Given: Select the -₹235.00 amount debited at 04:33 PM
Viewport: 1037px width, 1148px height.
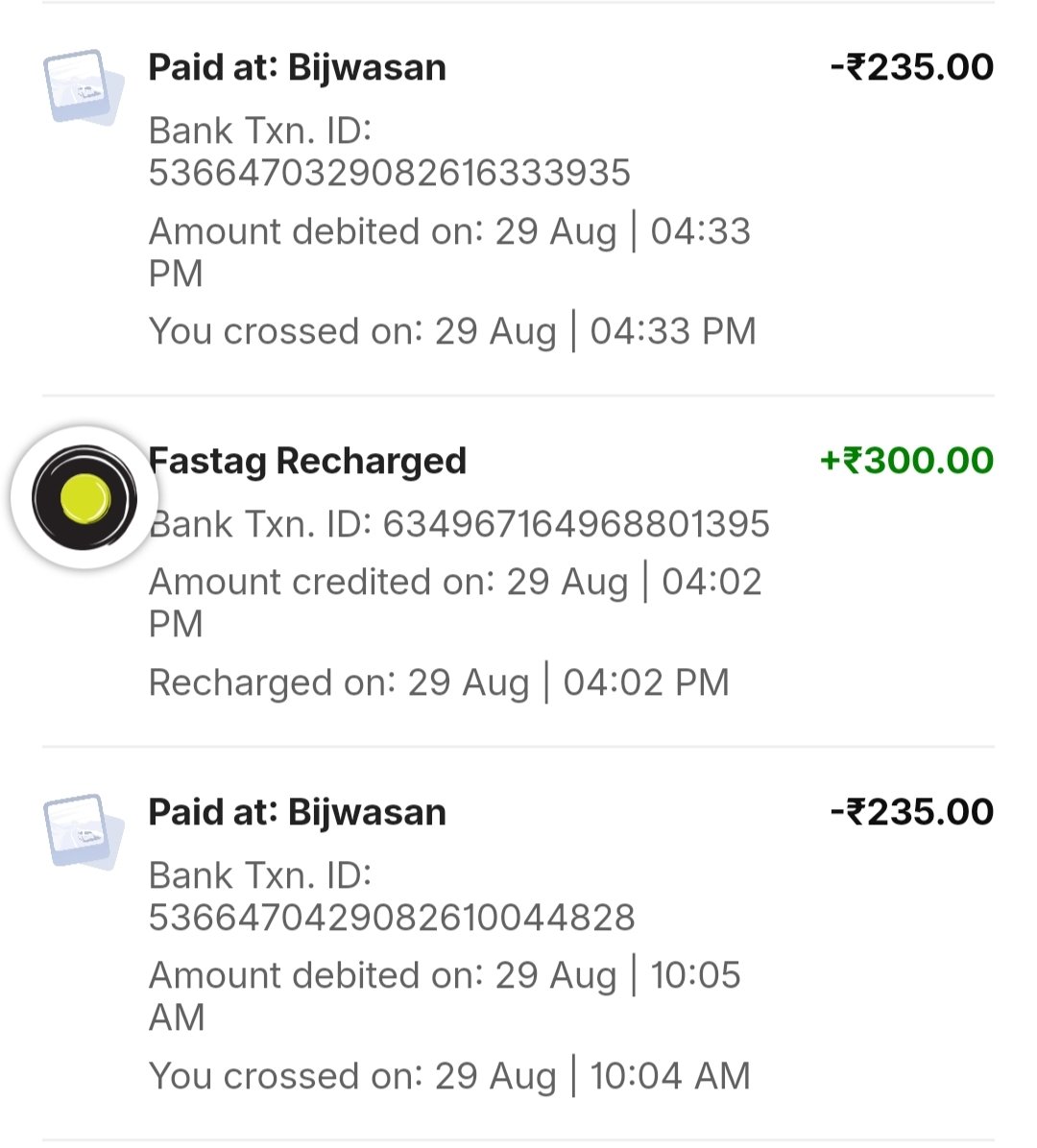Looking at the screenshot, I should 912,67.
